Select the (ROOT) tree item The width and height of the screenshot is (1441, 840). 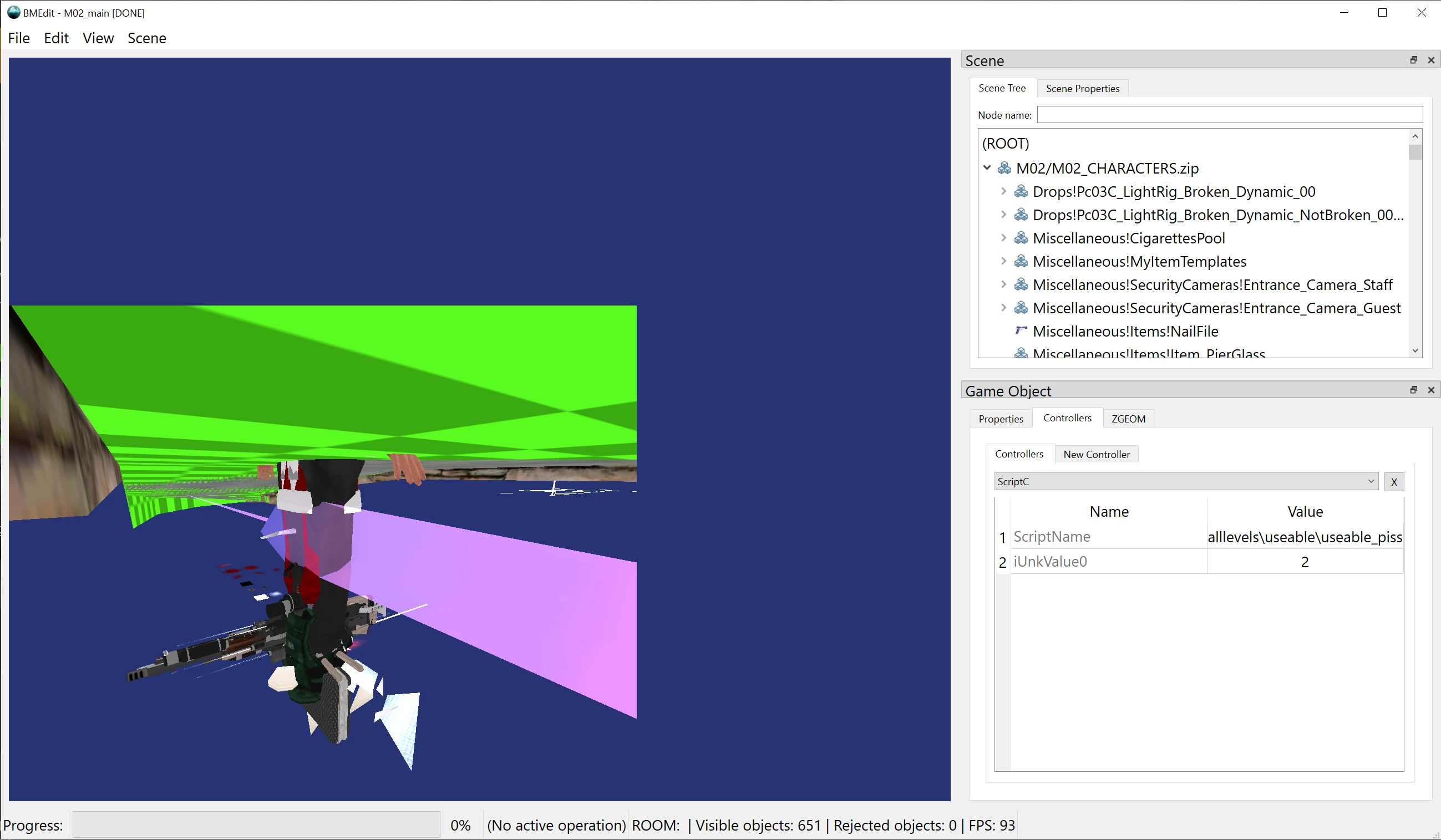(x=1005, y=144)
